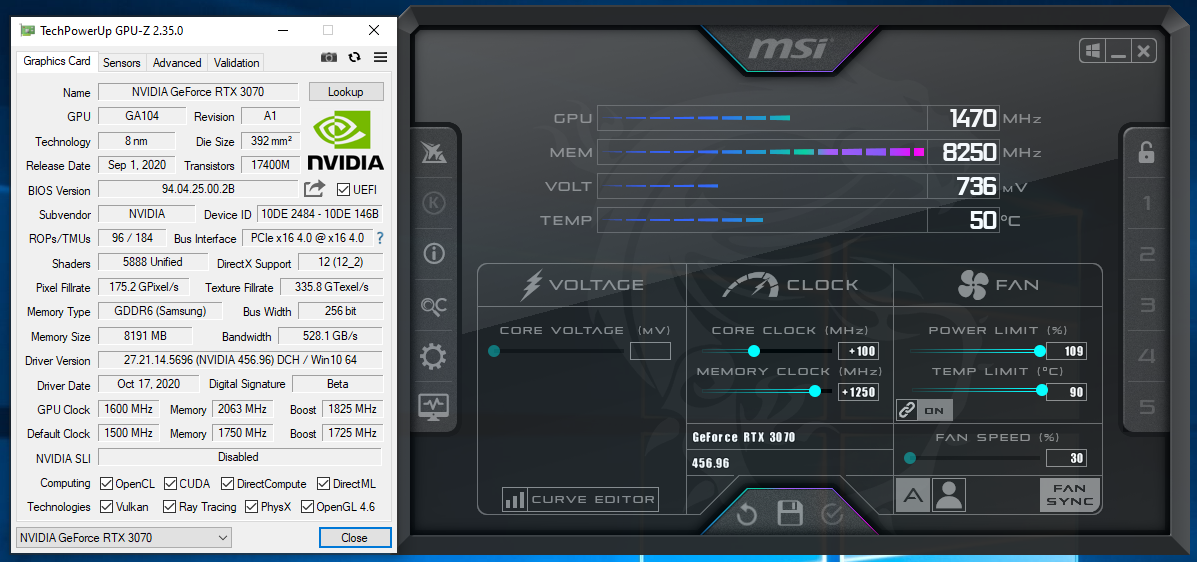Toggle the OpenGL 4.6 checkbox
This screenshot has height=562, width=1197.
(x=307, y=506)
